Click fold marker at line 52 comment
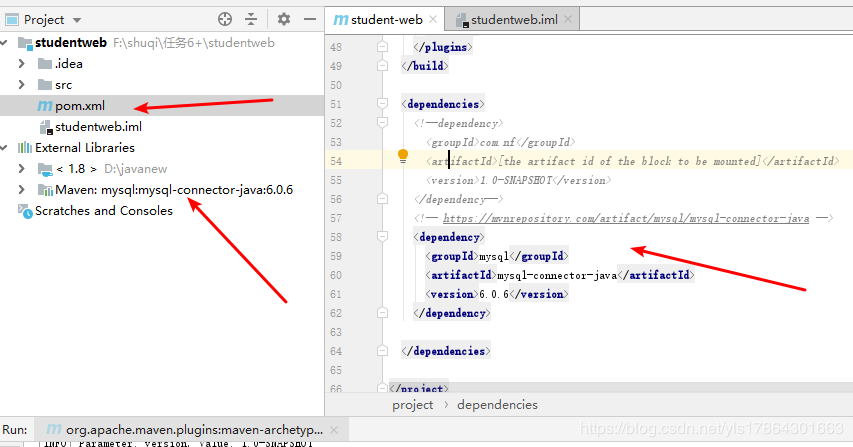Image resolution: width=853 pixels, height=447 pixels. (x=382, y=123)
